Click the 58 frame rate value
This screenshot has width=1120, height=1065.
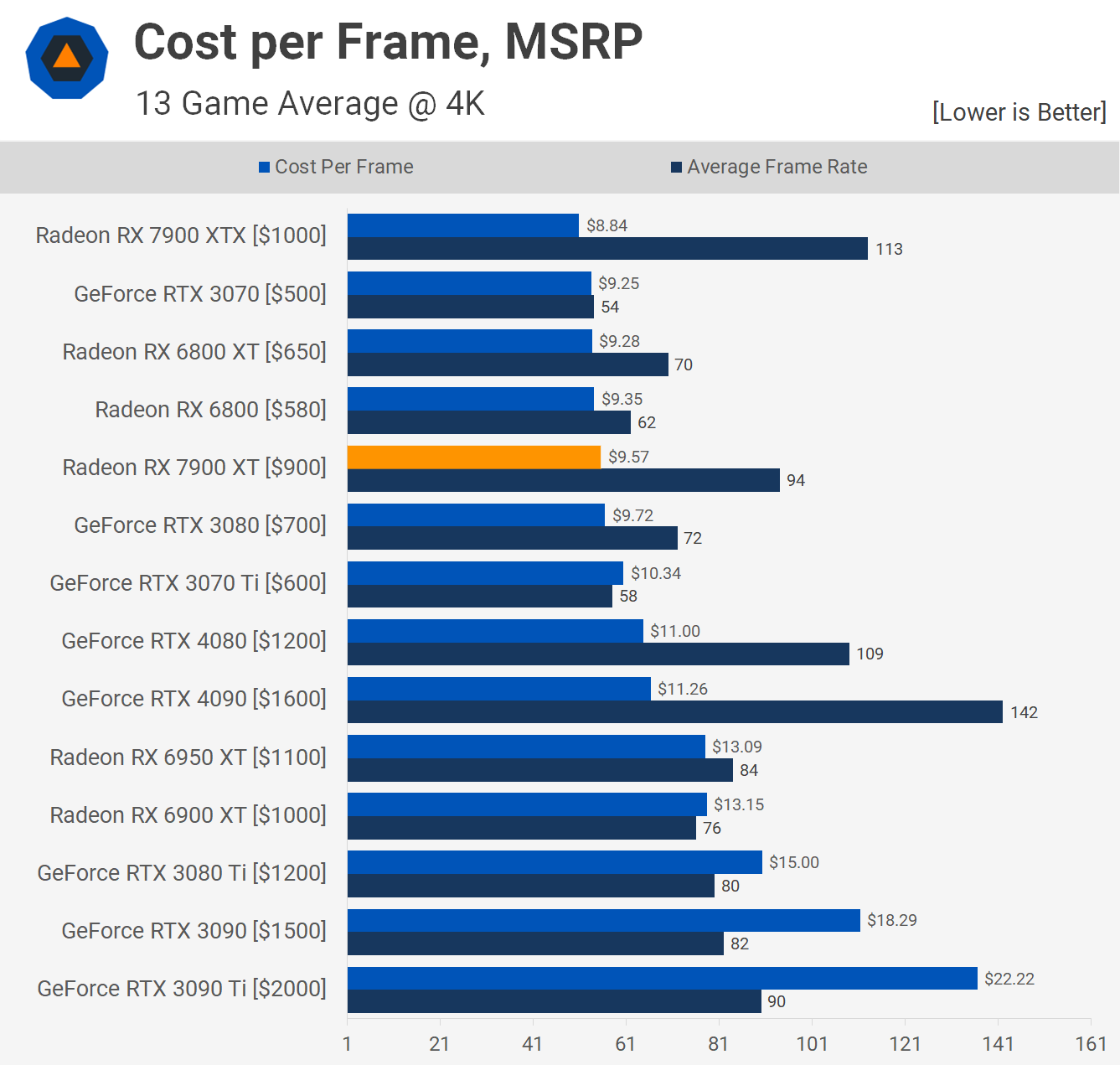[628, 596]
